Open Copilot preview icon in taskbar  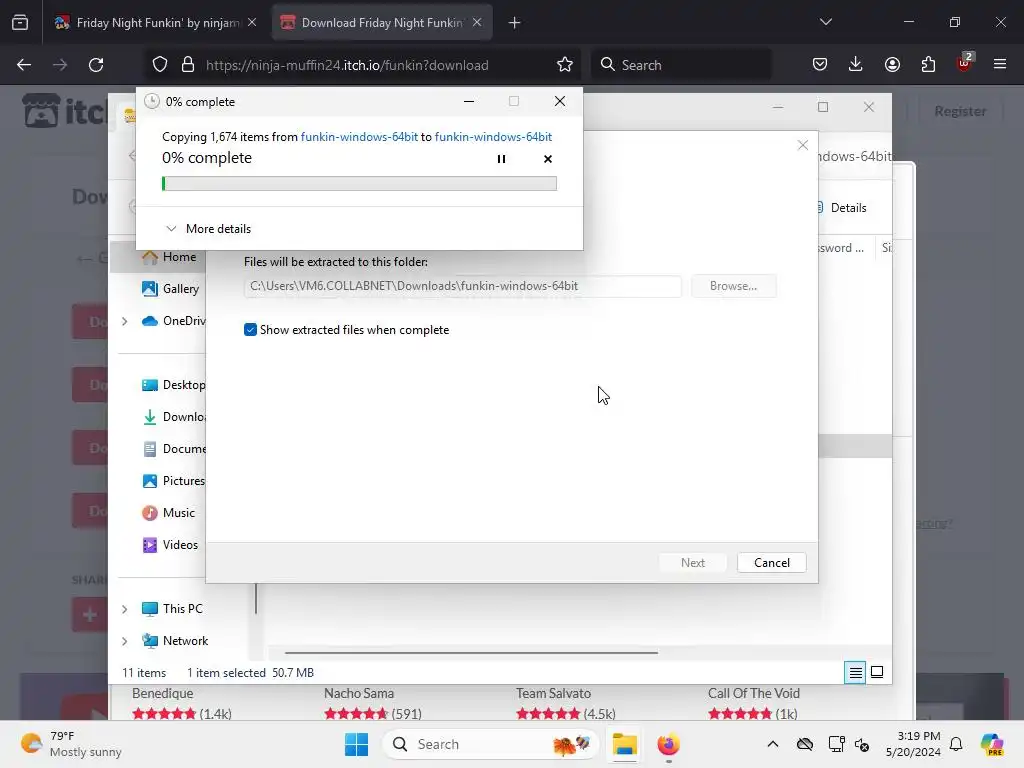(992, 744)
